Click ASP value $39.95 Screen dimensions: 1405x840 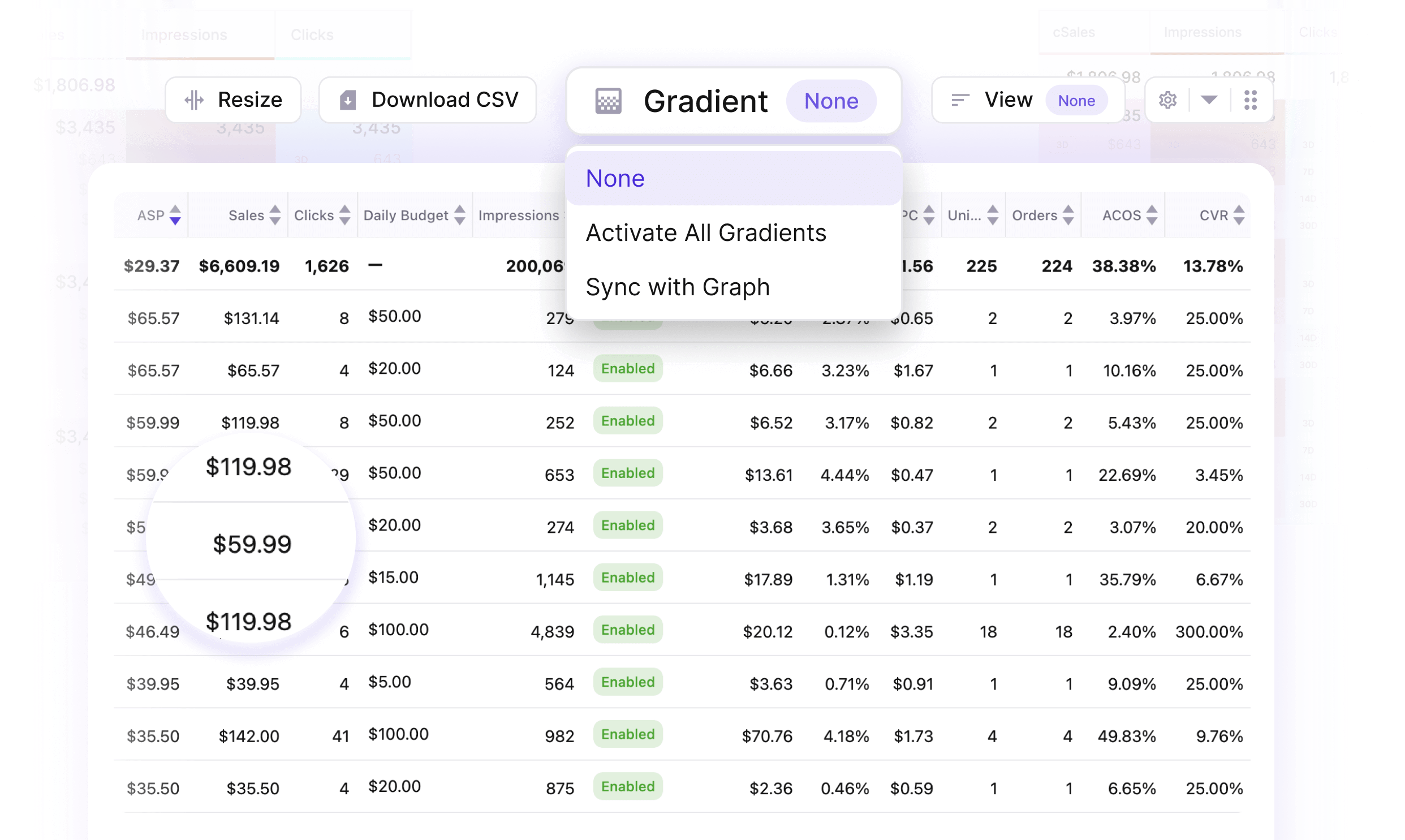tap(153, 684)
